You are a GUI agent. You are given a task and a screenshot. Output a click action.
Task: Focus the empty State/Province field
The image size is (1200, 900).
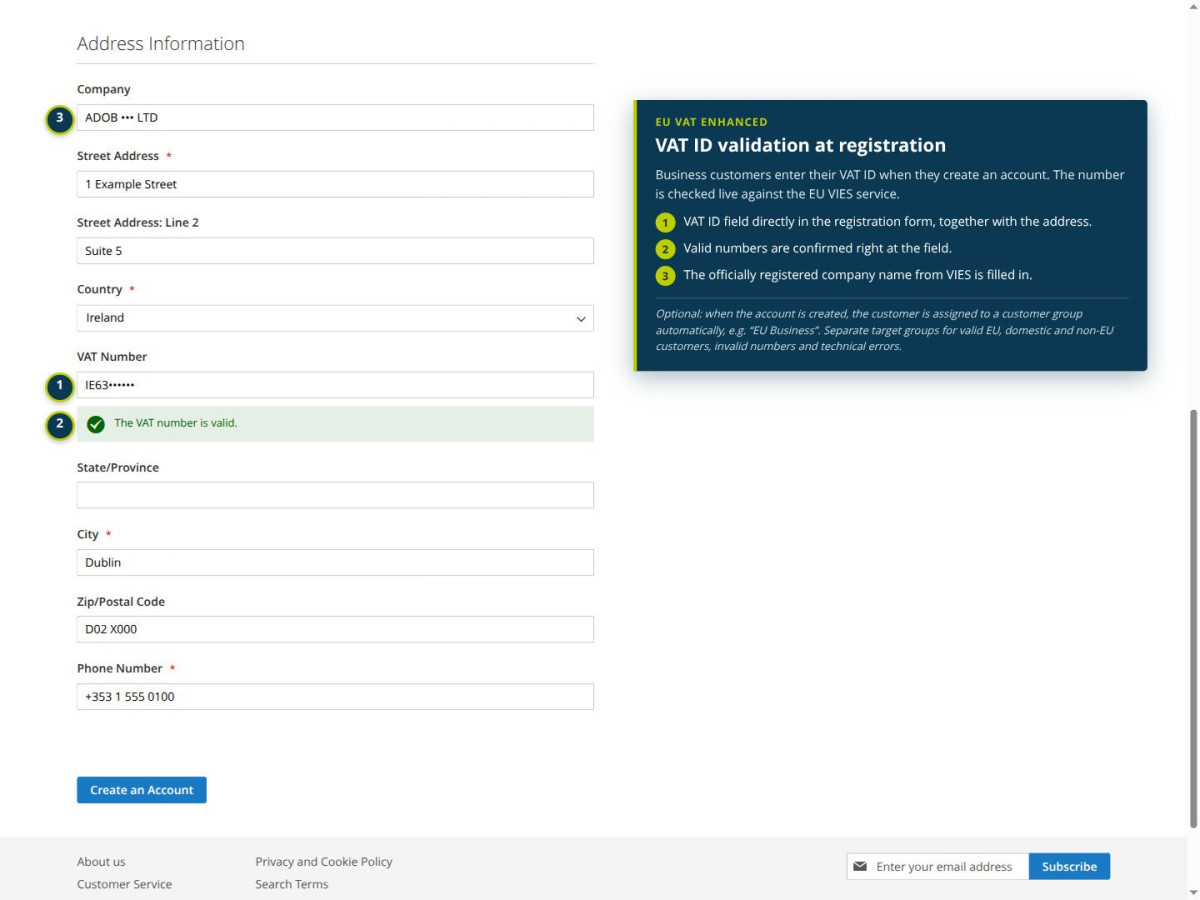[335, 495]
